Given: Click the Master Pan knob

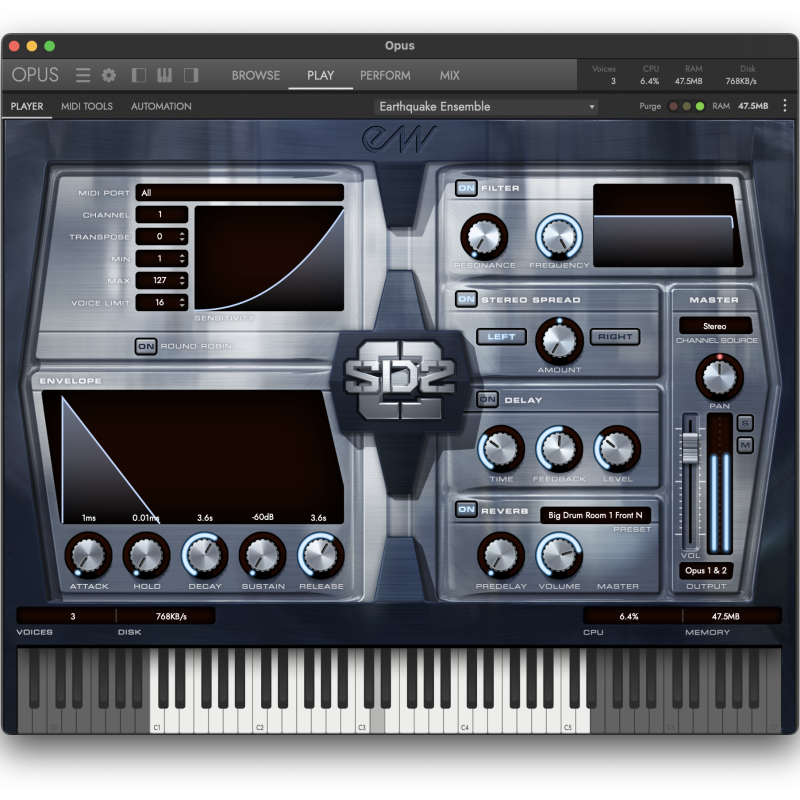Looking at the screenshot, I should pyautogui.click(x=719, y=377).
